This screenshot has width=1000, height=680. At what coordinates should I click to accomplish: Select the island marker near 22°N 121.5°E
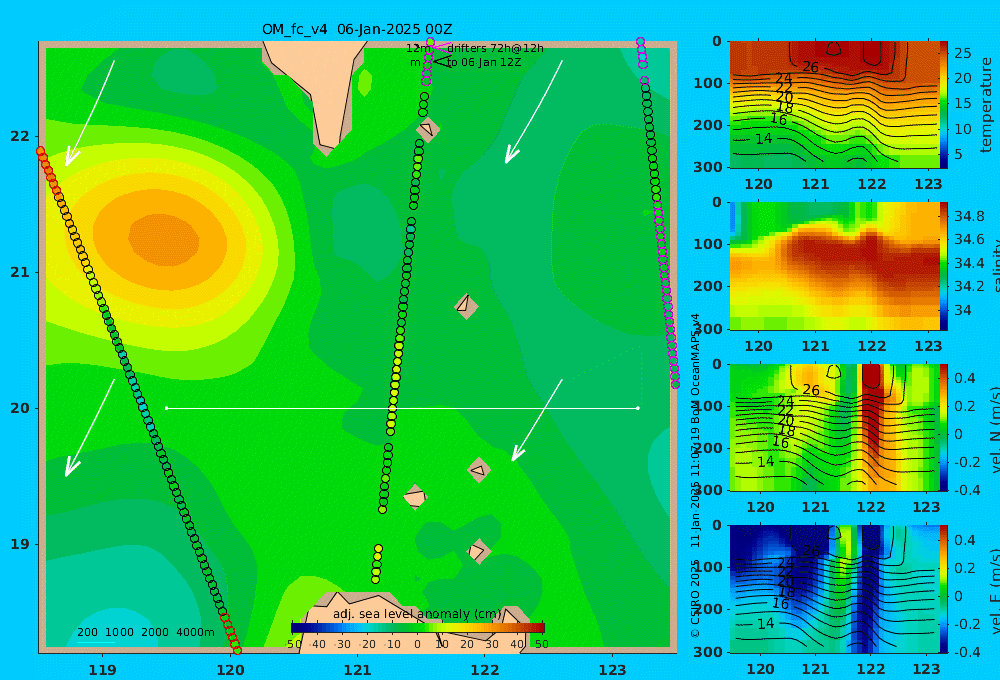[428, 129]
